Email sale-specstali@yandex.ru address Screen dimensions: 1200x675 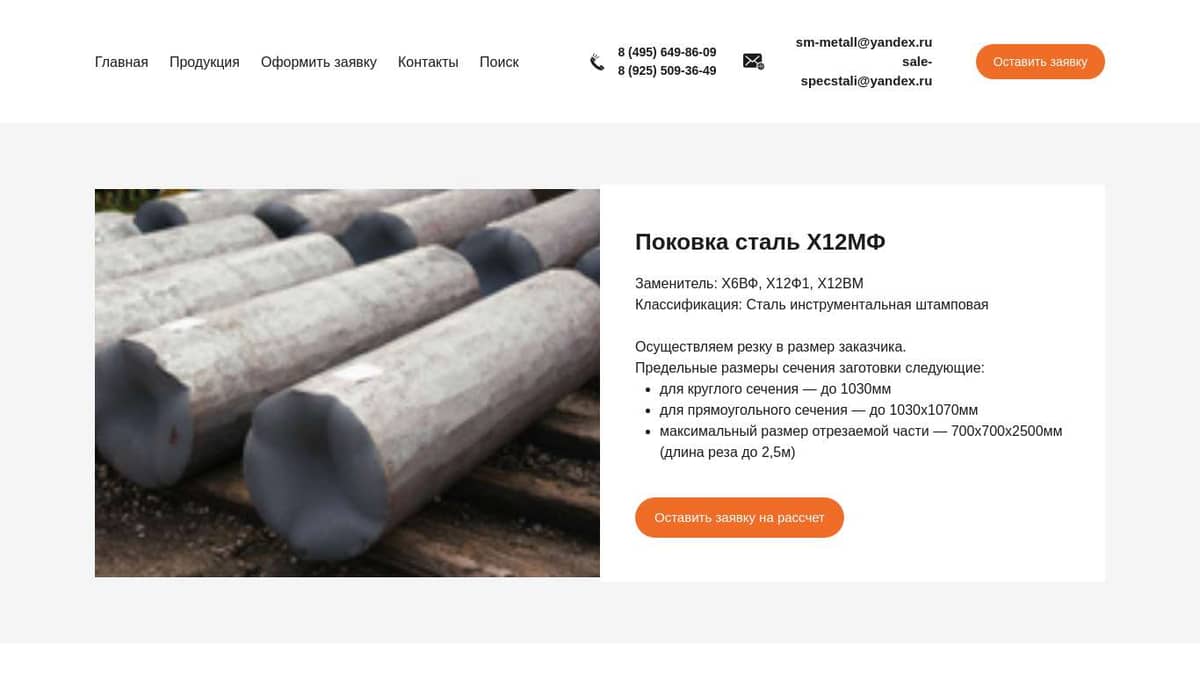[867, 71]
